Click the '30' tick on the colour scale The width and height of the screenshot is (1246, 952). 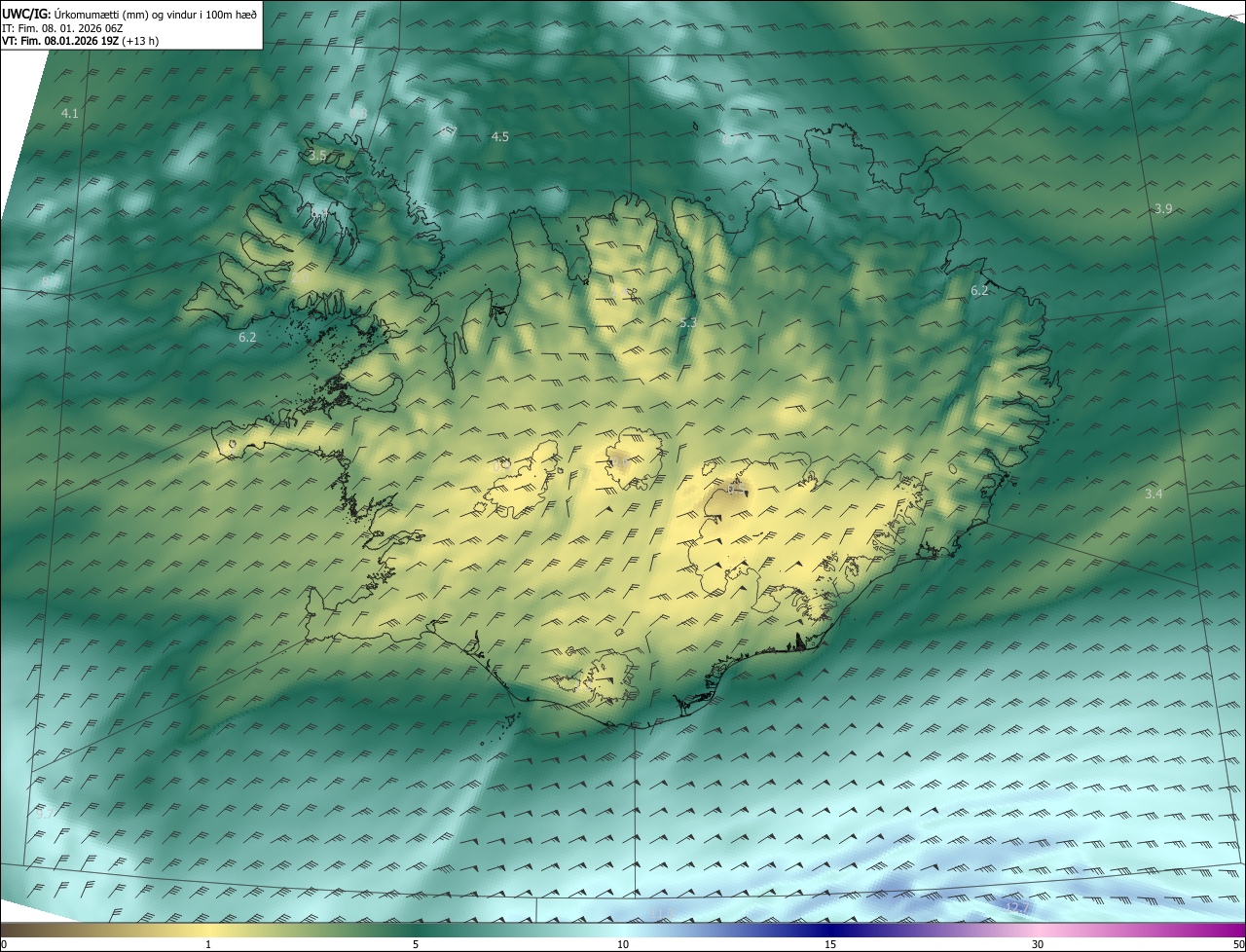[x=1038, y=945]
